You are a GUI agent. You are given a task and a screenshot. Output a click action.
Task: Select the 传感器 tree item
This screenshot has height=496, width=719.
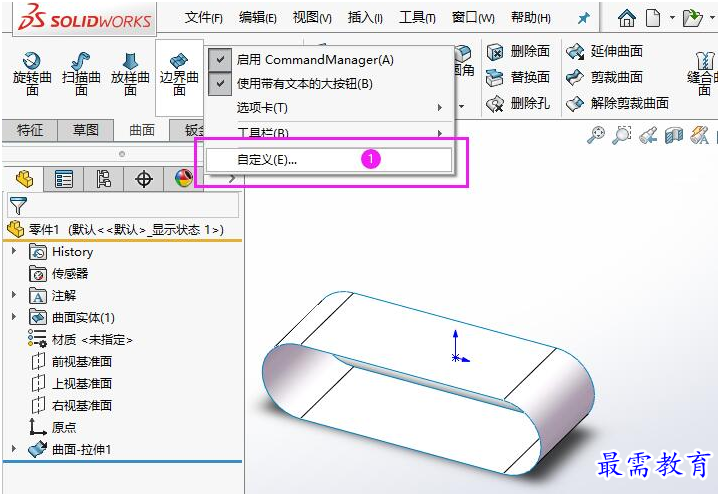[58, 274]
